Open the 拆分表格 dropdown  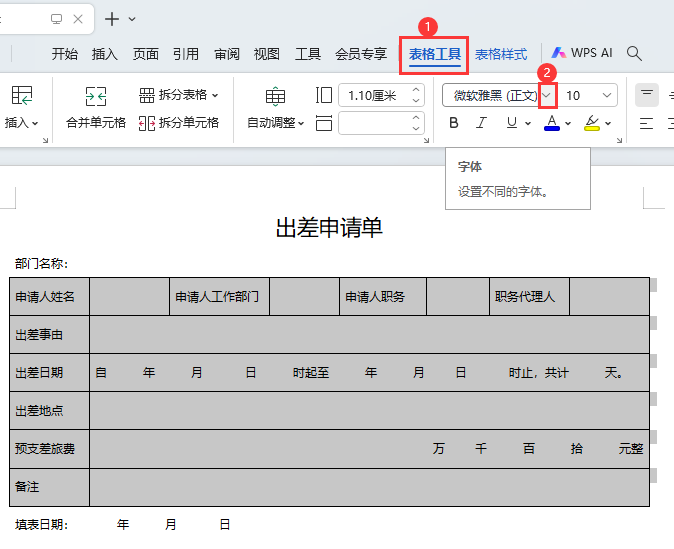coord(215,95)
